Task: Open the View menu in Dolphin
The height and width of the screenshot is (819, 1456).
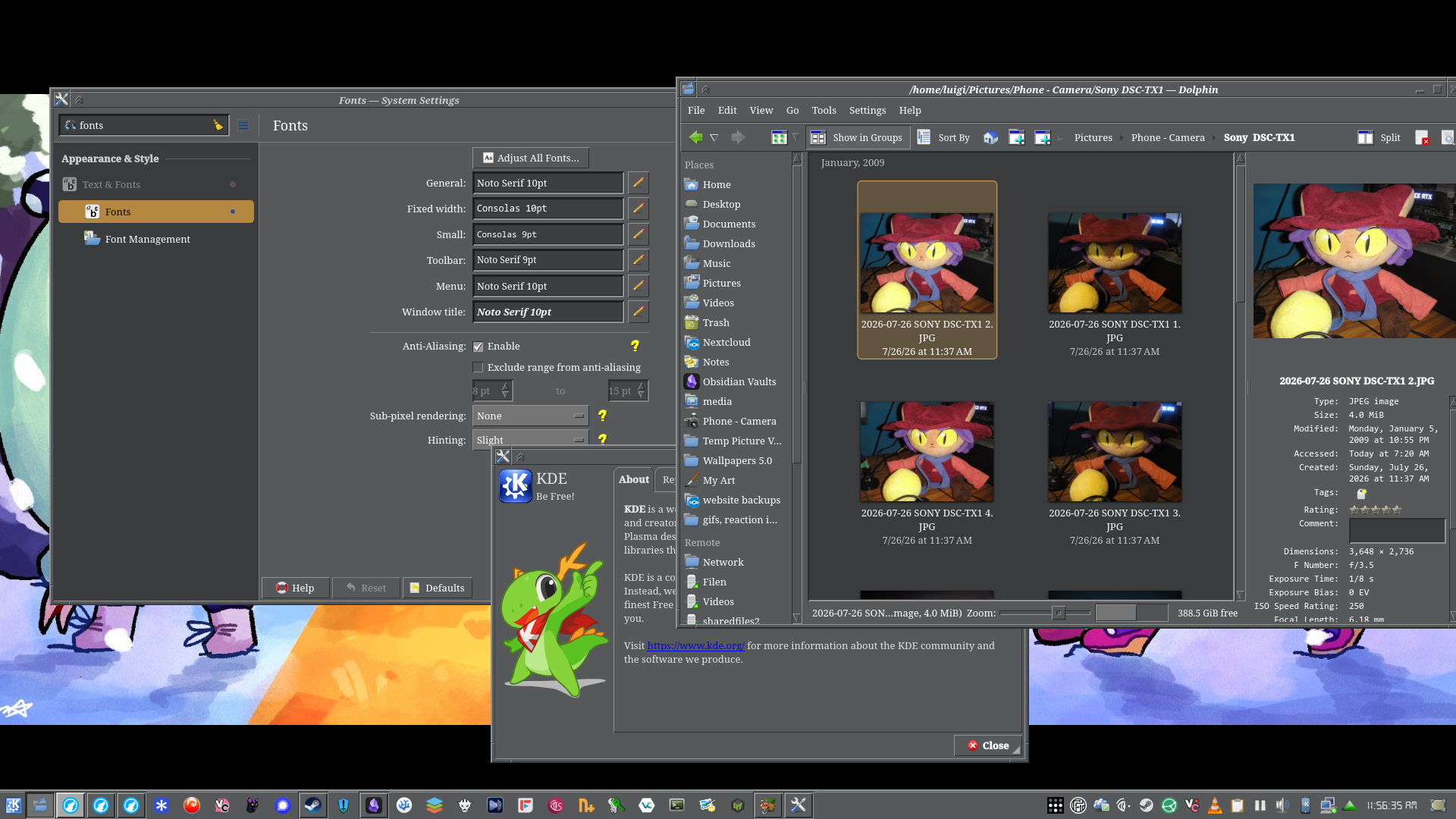Action: [761, 110]
